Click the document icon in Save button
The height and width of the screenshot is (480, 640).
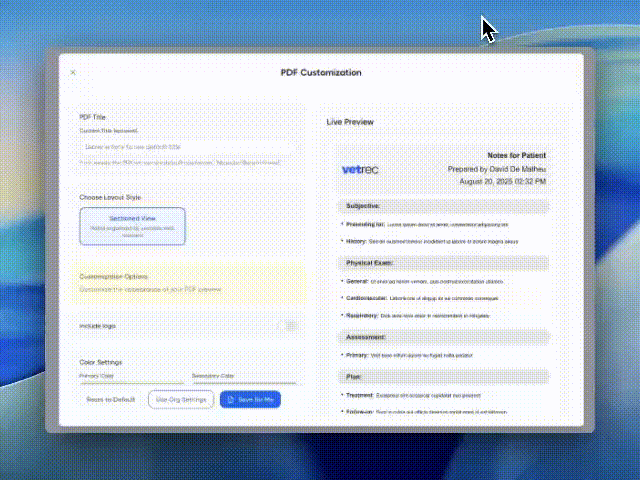231,400
